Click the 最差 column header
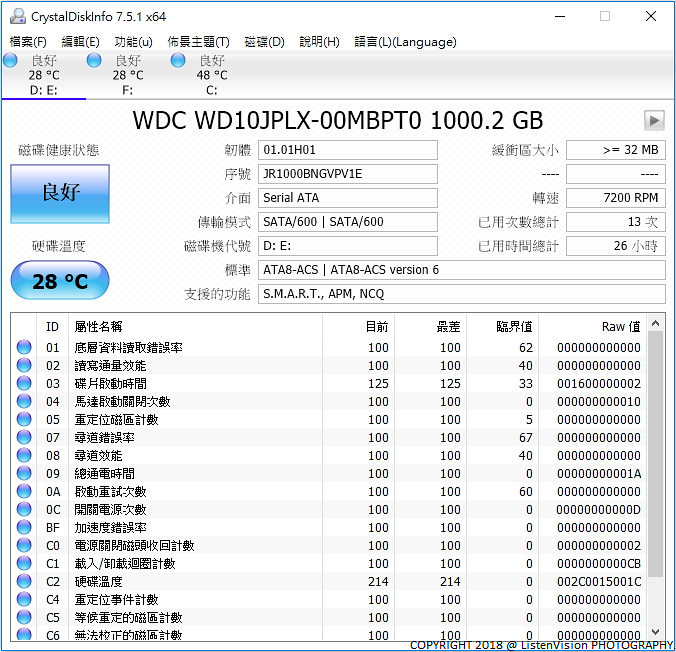Screen dimensions: 676x652 (x=431, y=326)
